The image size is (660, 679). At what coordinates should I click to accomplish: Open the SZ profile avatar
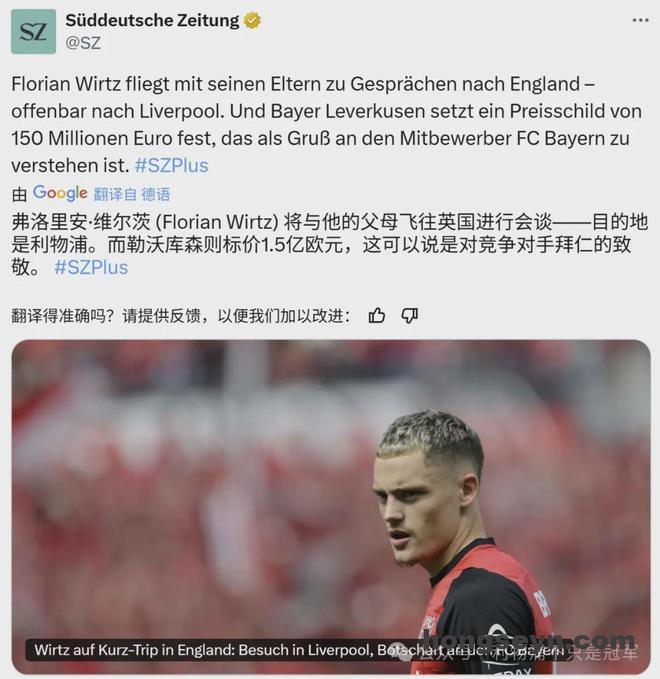click(x=33, y=32)
